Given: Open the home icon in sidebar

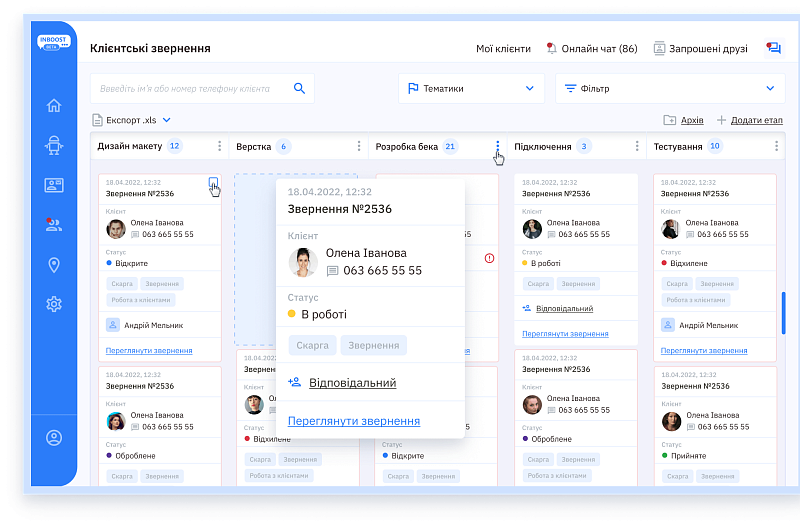Looking at the screenshot, I should (x=54, y=106).
